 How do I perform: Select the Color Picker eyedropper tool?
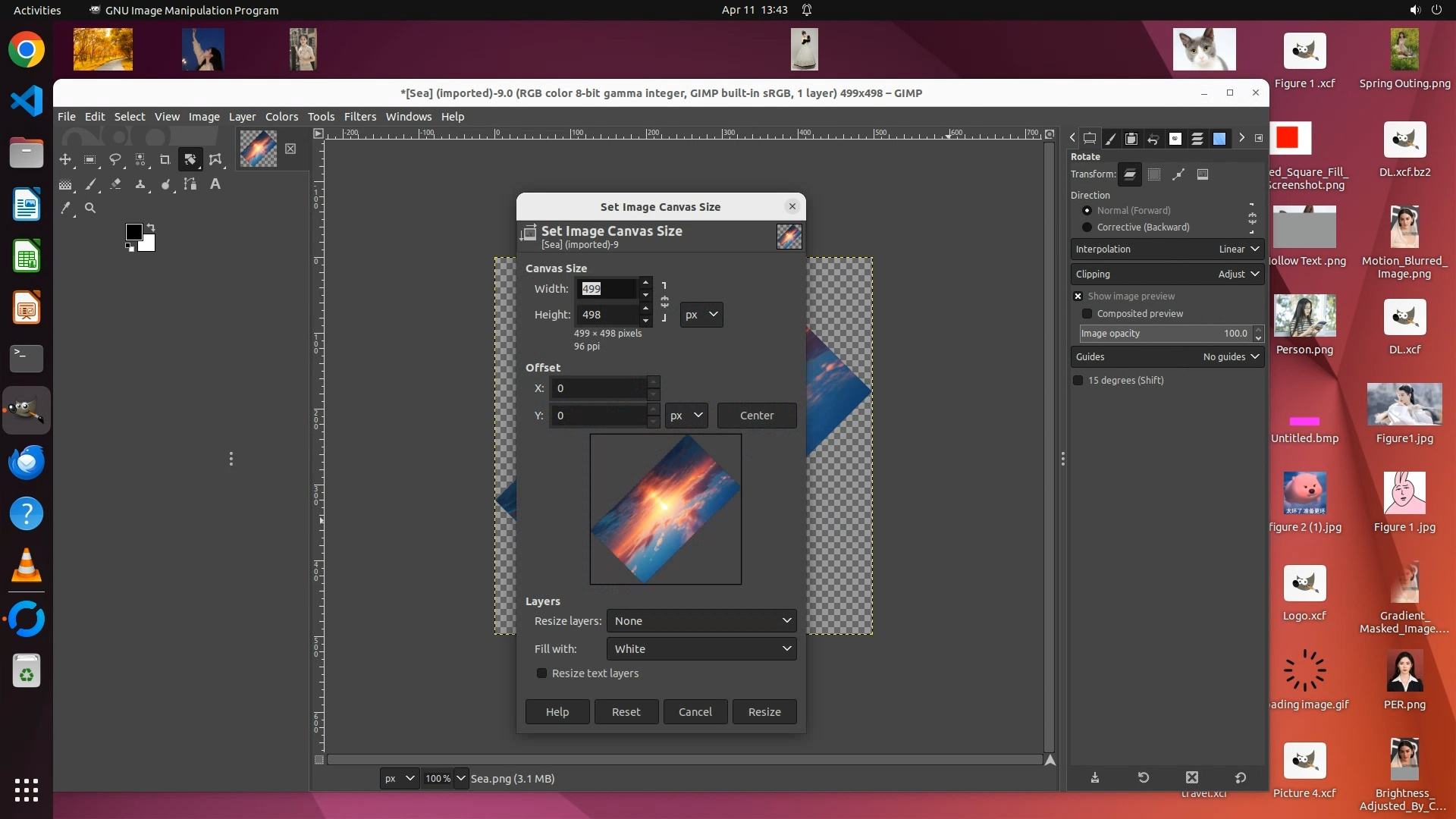[x=65, y=208]
